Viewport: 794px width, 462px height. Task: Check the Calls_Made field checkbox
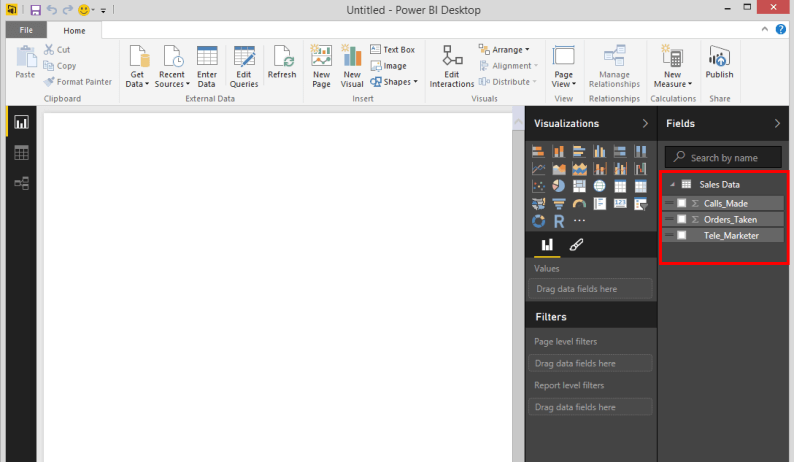point(682,203)
